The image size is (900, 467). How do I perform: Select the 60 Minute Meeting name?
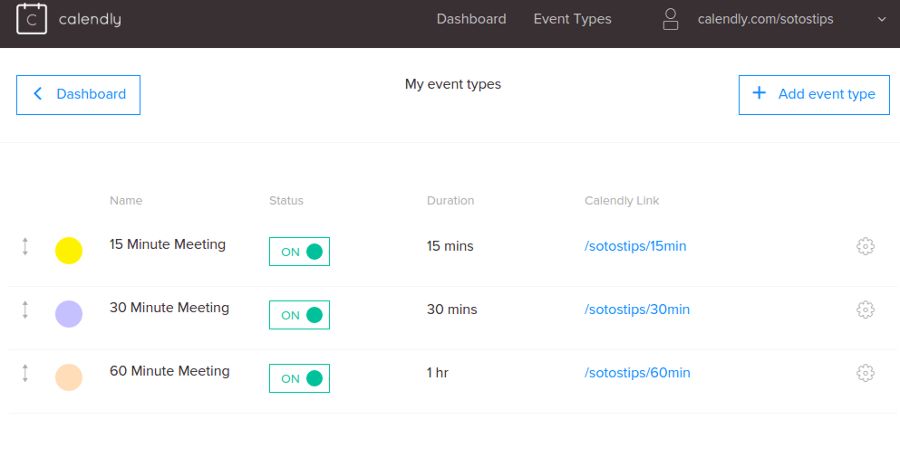pos(169,371)
